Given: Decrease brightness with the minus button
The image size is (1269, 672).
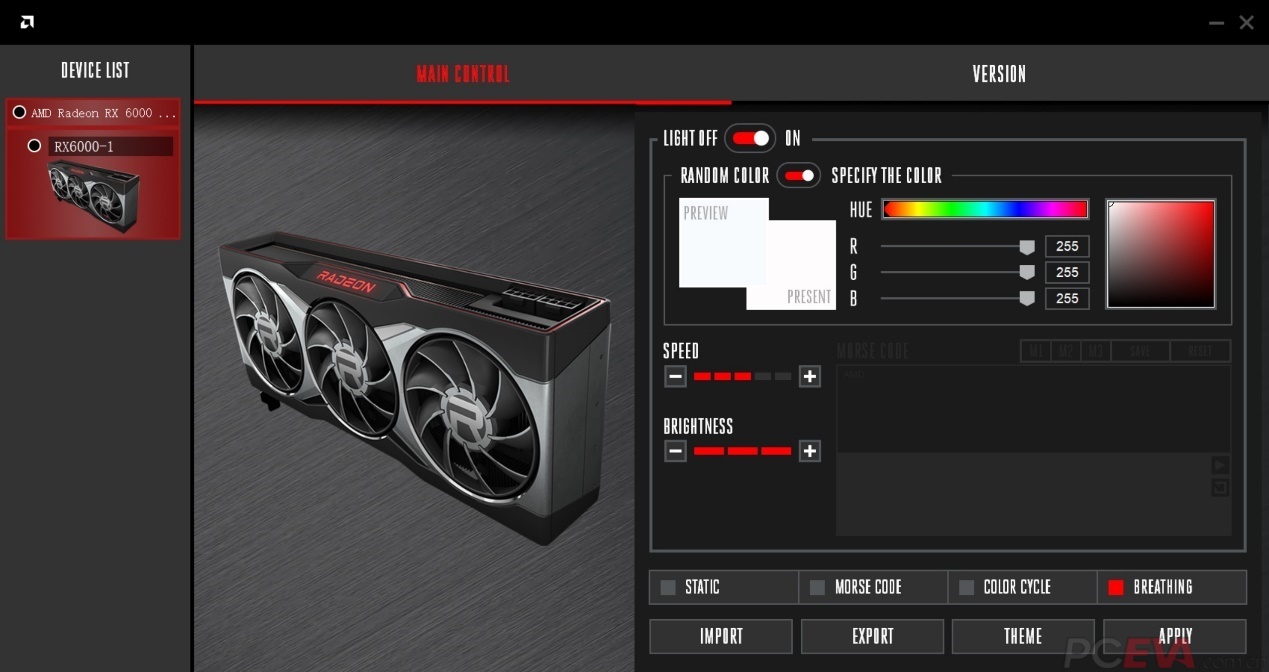Looking at the screenshot, I should coord(675,451).
